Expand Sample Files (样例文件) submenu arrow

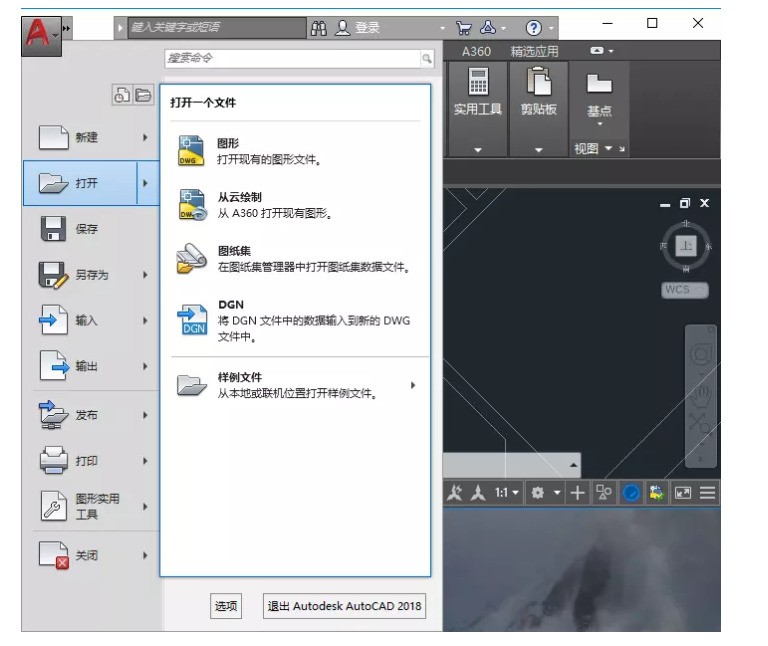[413, 385]
